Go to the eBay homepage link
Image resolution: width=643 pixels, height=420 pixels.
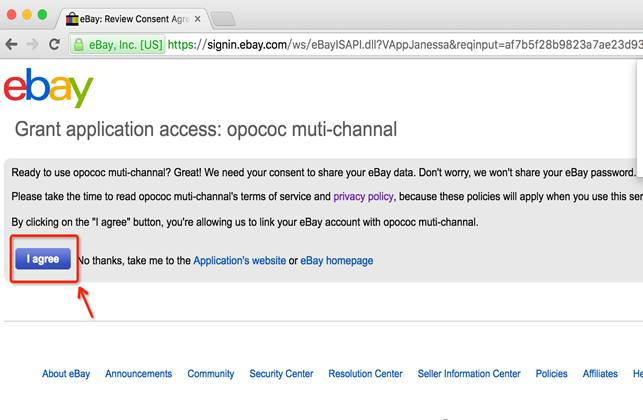(x=337, y=261)
